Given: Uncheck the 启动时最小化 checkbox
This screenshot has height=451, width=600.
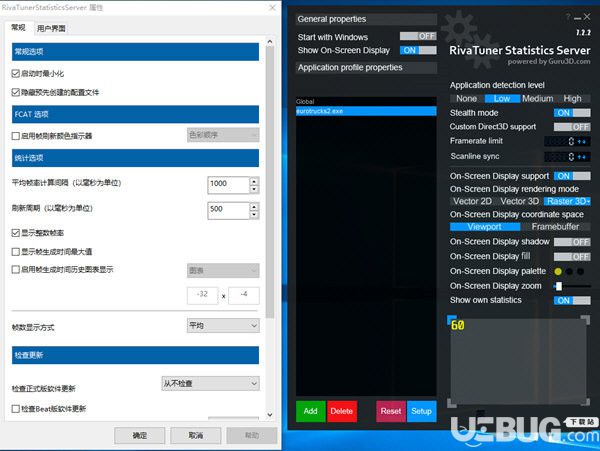Looking at the screenshot, I should (16, 73).
